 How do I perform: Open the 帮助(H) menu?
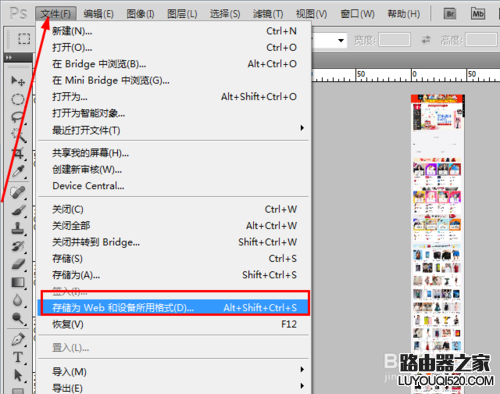click(403, 14)
